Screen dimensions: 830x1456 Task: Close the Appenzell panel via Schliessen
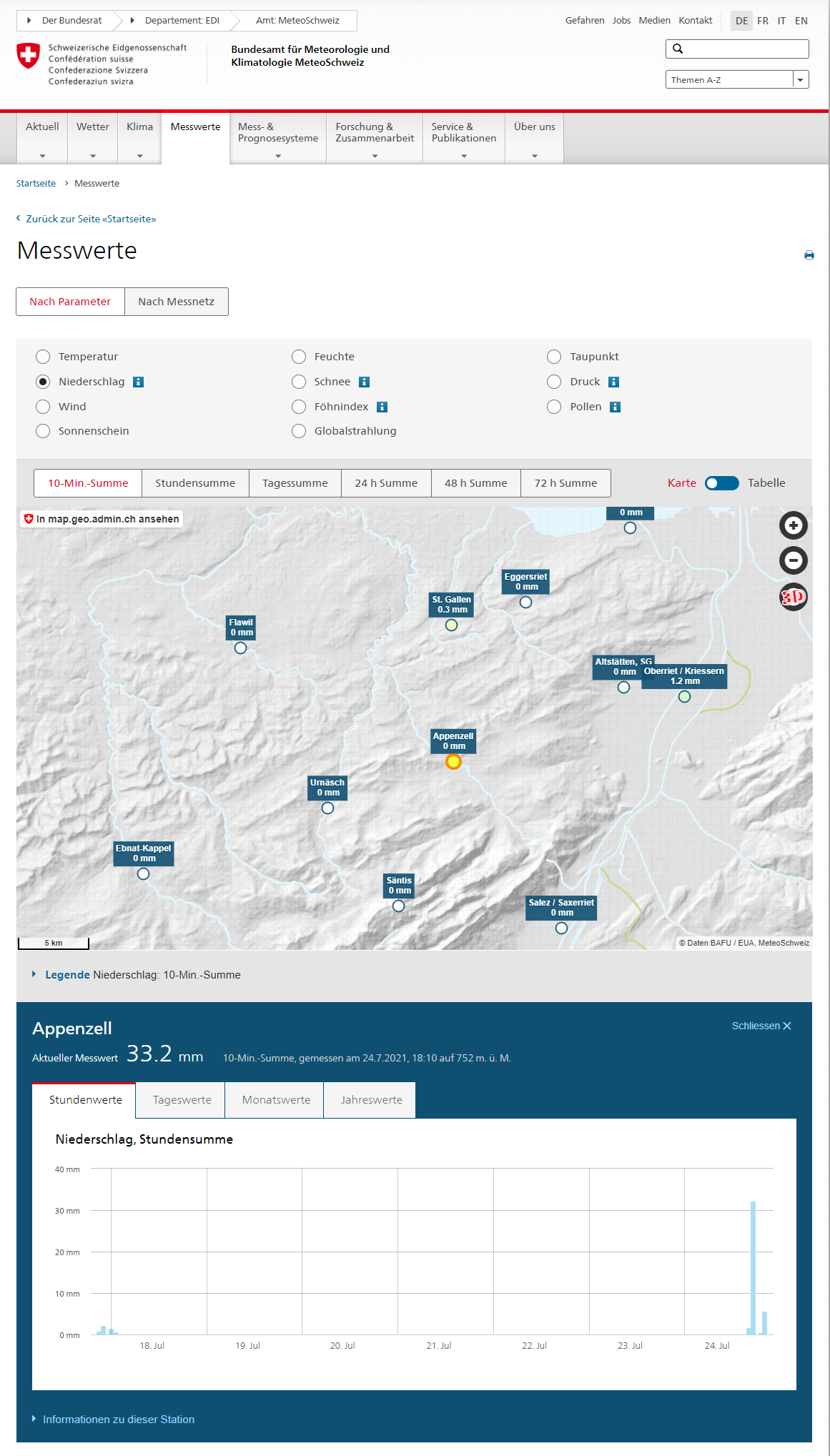(x=761, y=1026)
